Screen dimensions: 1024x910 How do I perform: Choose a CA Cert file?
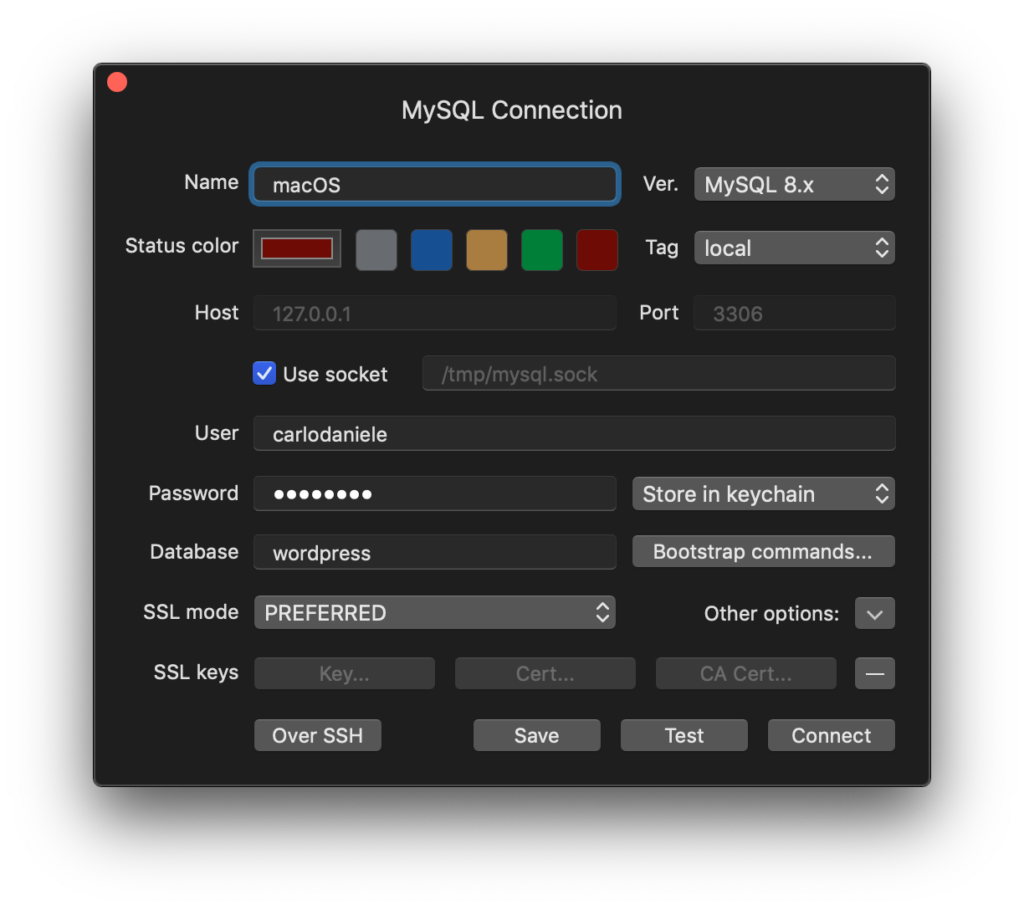tap(746, 674)
